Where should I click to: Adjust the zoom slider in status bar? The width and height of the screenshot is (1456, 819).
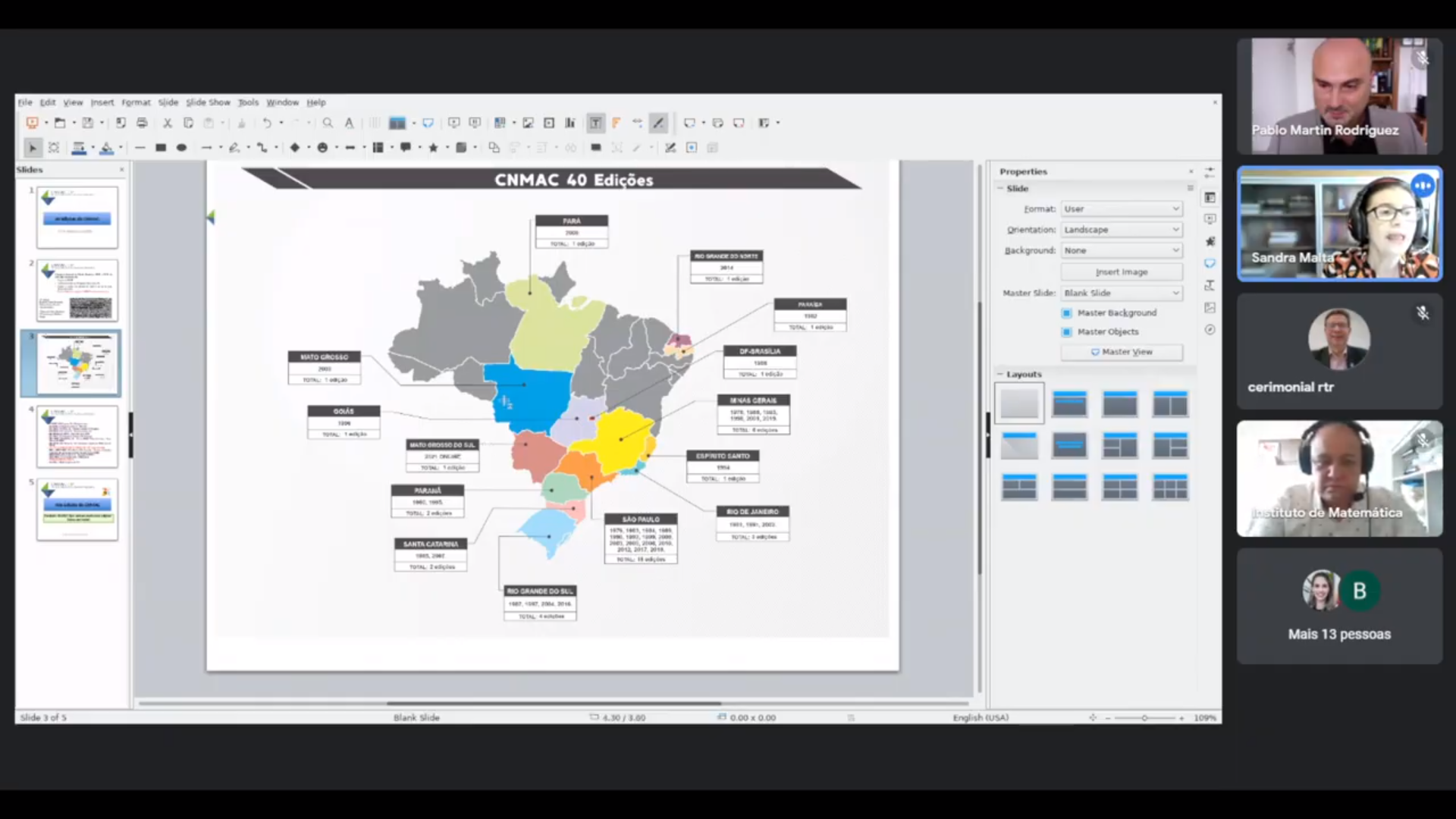click(1144, 717)
